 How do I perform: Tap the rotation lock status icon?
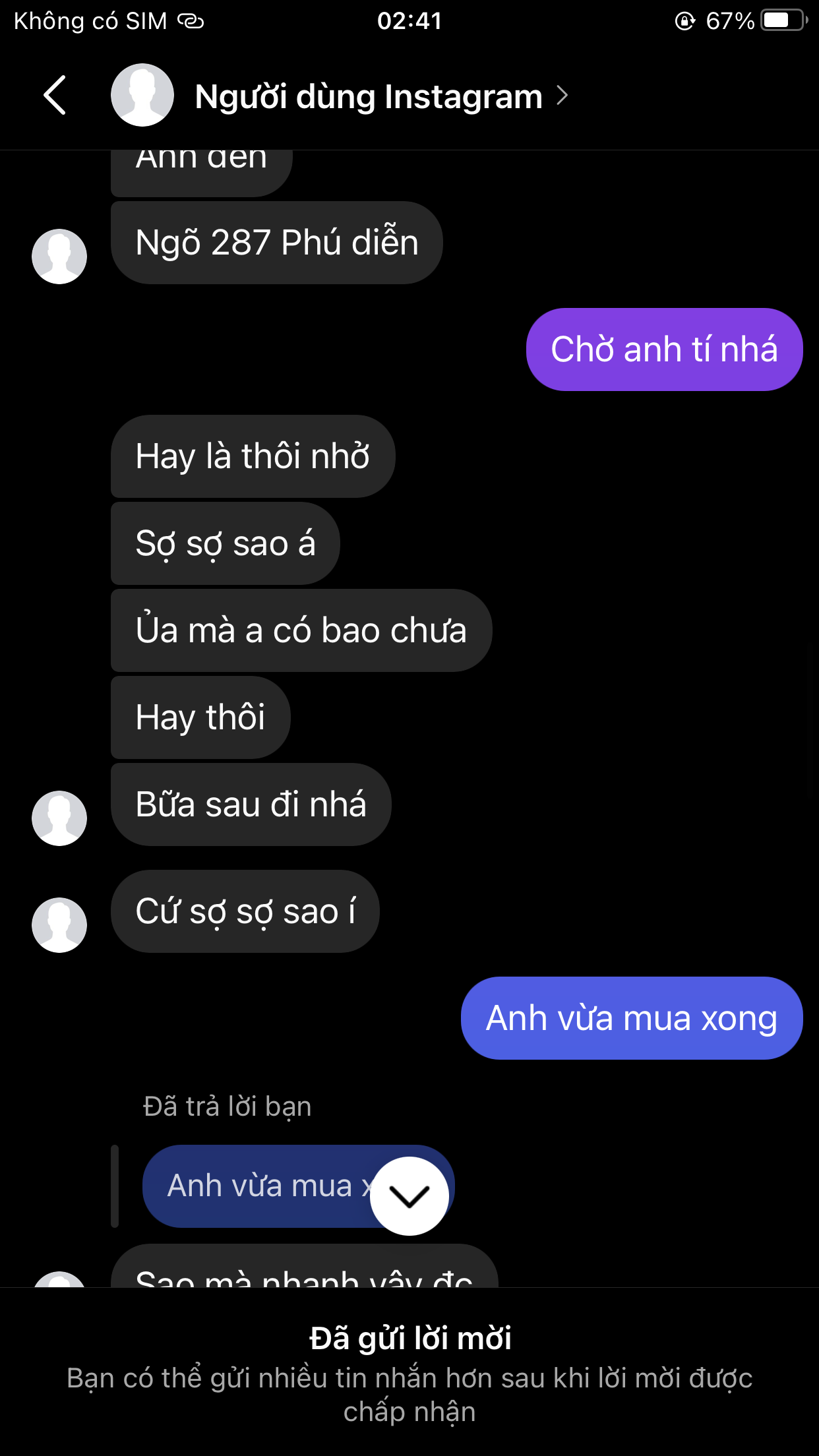pyautogui.click(x=684, y=21)
